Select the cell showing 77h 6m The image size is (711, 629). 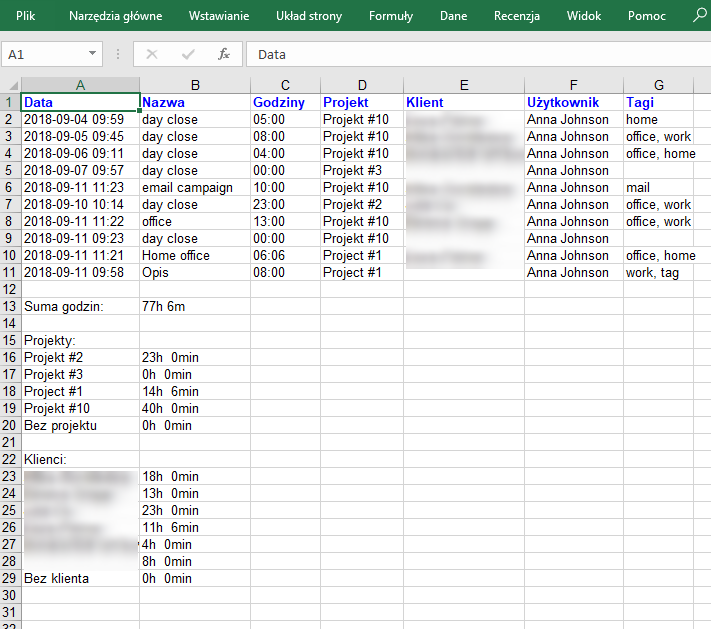[194, 306]
